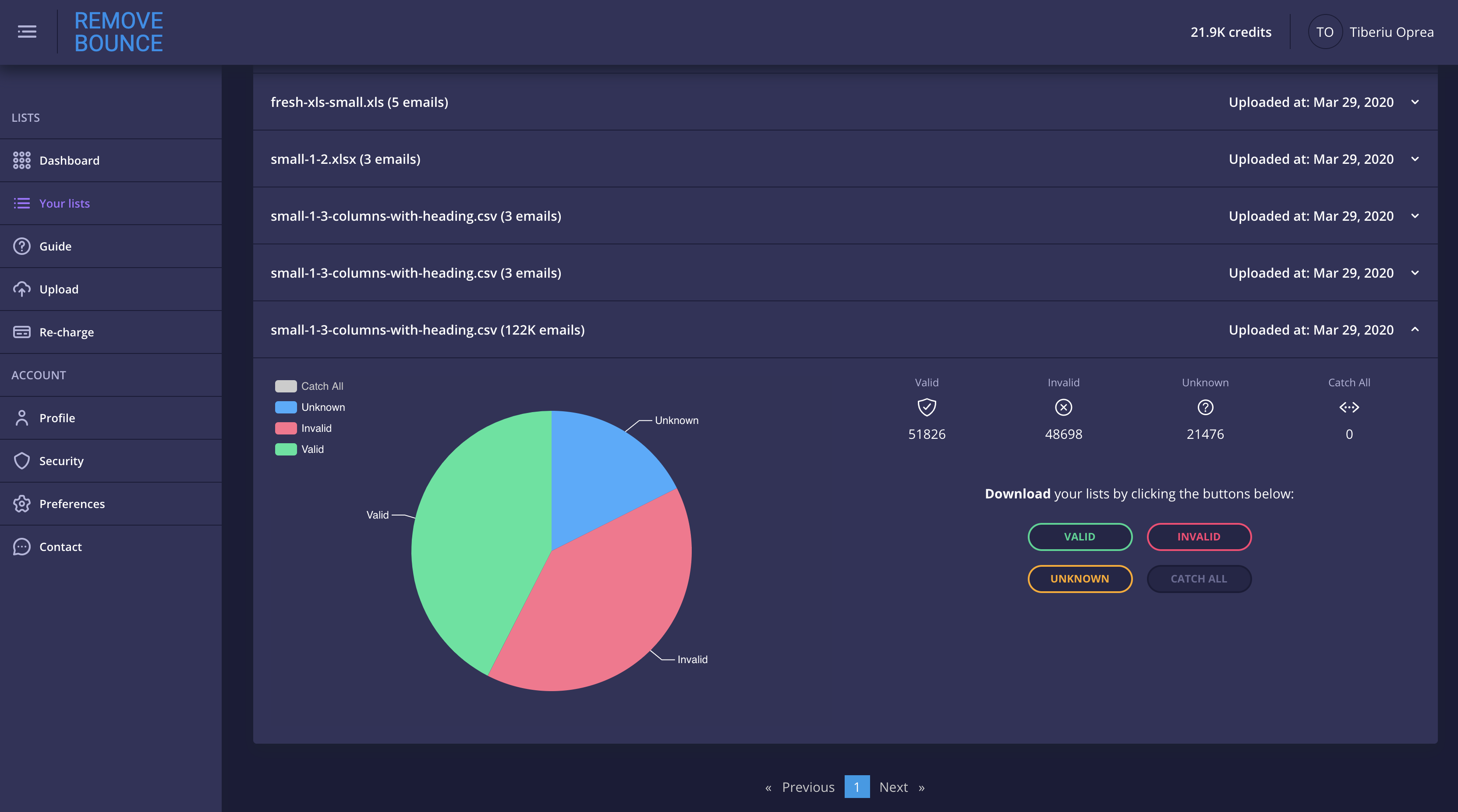Toggle Unknown legend entry visibility
Image resolution: width=1458 pixels, height=812 pixels.
322,407
